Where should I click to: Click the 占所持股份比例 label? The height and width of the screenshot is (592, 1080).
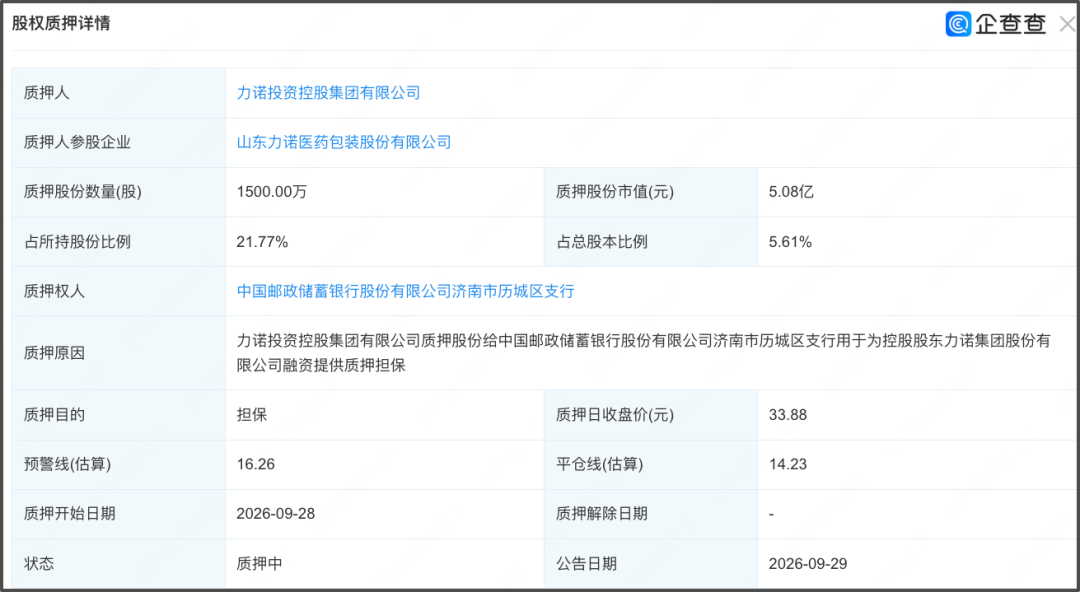tap(77, 242)
